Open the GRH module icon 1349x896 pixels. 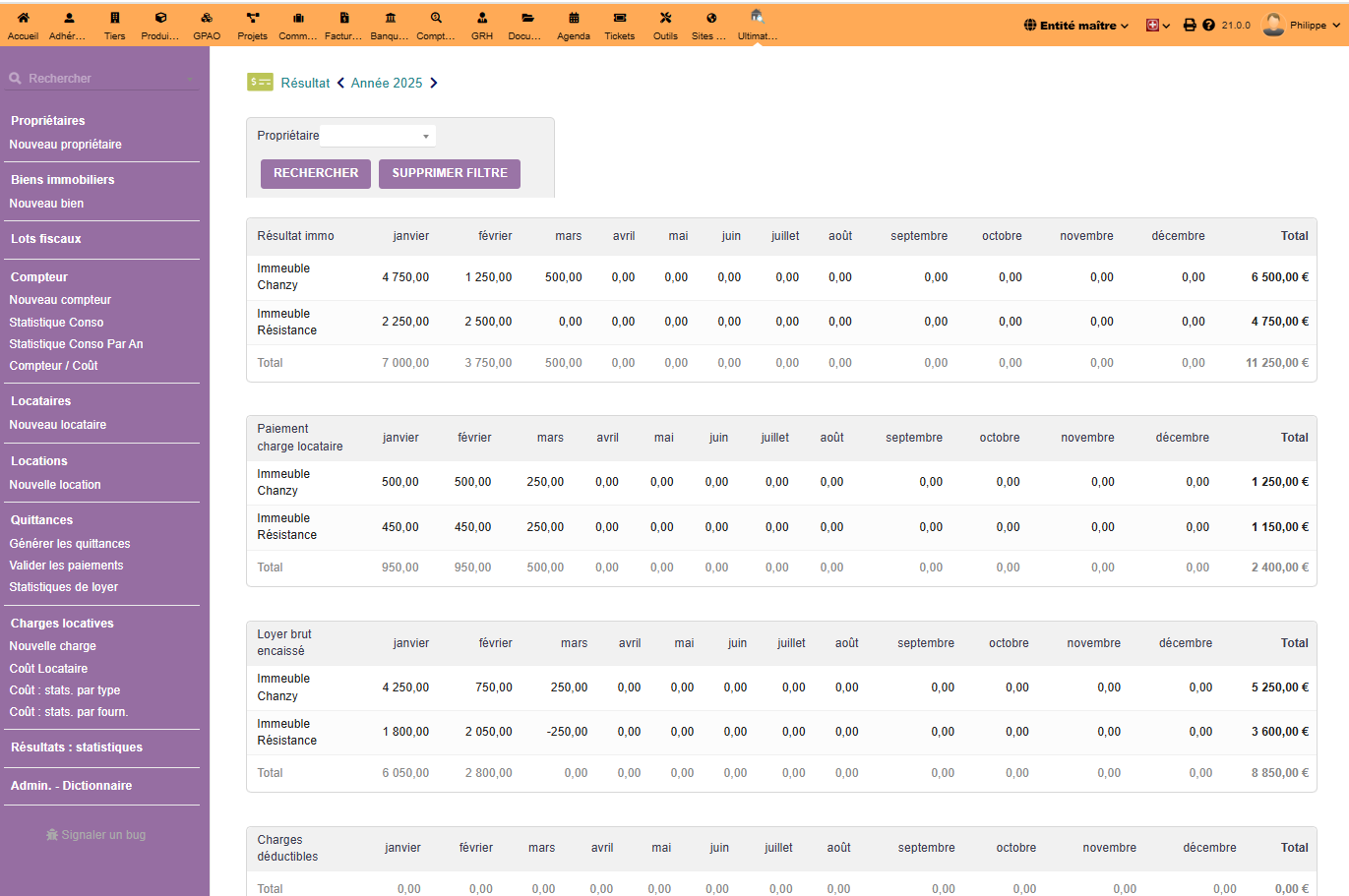(x=482, y=18)
